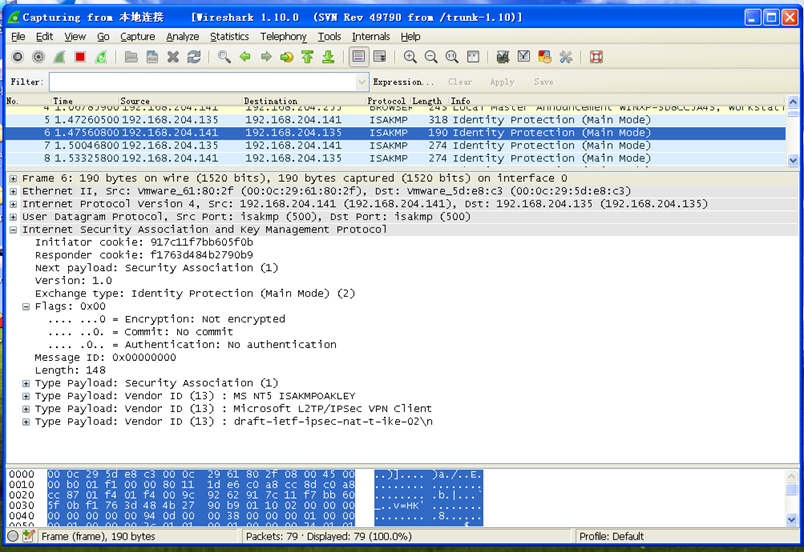This screenshot has width=804, height=552.
Task: Jump to the last packet
Action: tap(328, 57)
